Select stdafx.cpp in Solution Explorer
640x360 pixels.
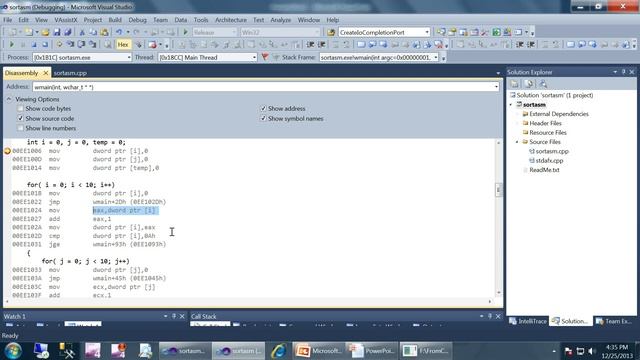tap(549, 160)
